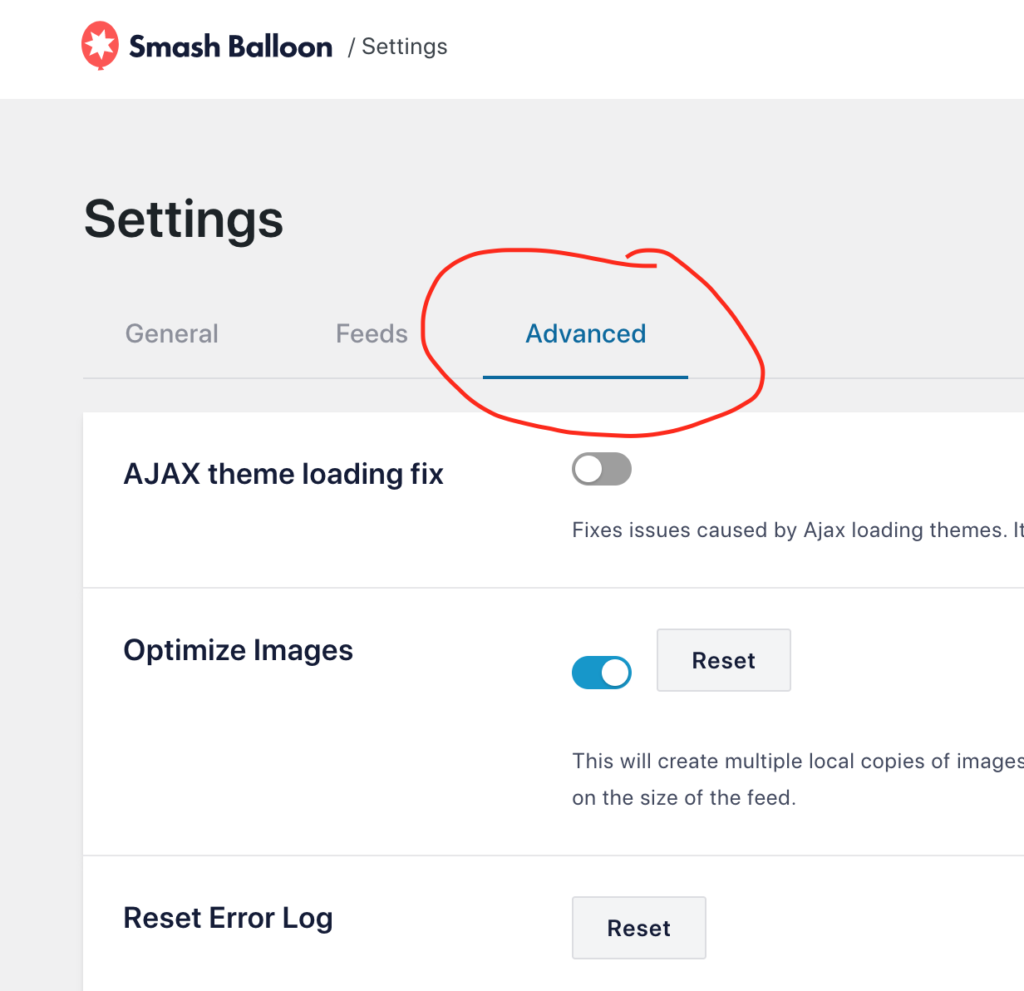Click the 'on the size of the feed' text
This screenshot has width=1024, height=991.
[684, 798]
